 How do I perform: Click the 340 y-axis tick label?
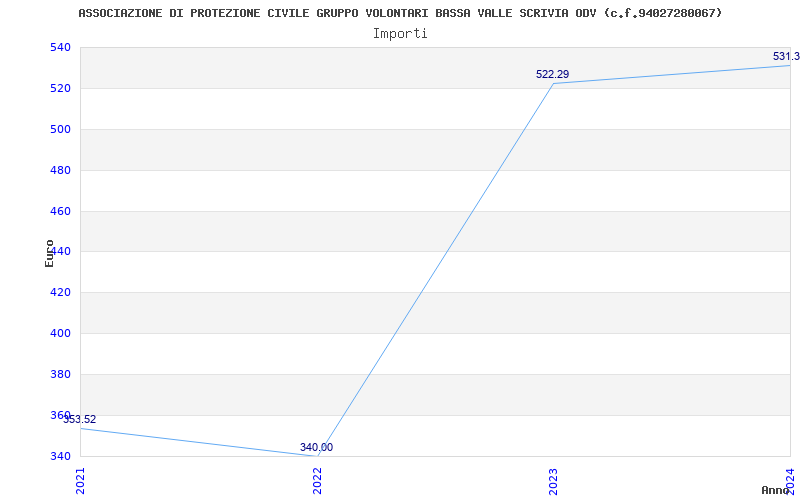pyautogui.click(x=60, y=456)
